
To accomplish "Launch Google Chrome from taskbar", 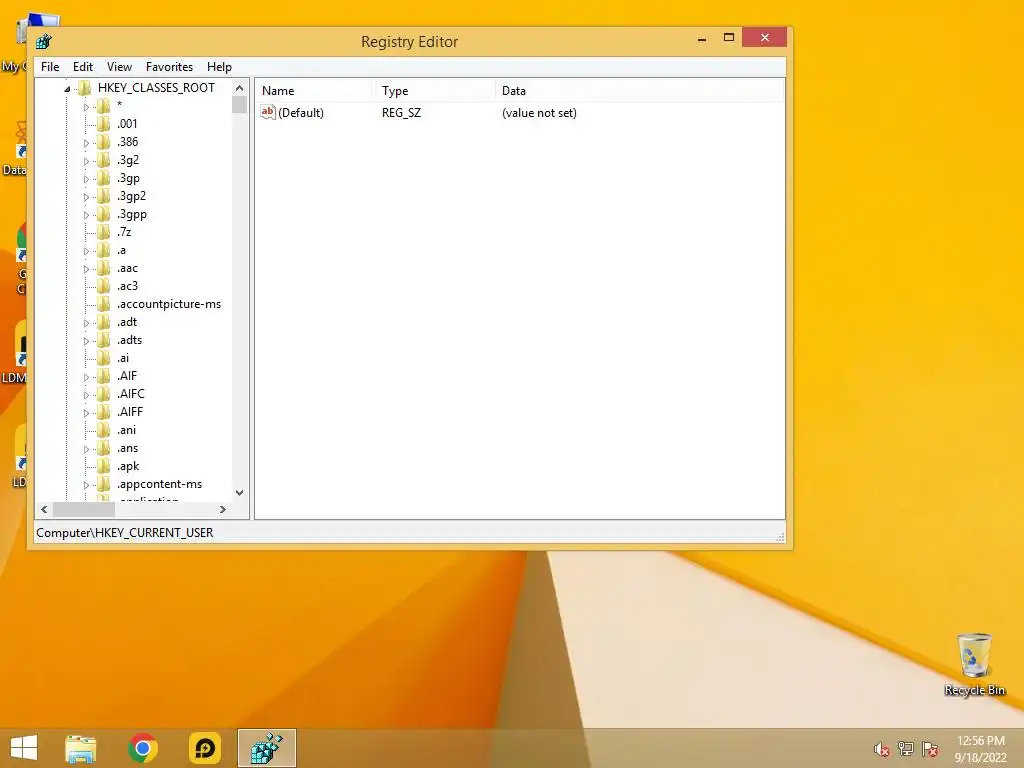I will (143, 748).
